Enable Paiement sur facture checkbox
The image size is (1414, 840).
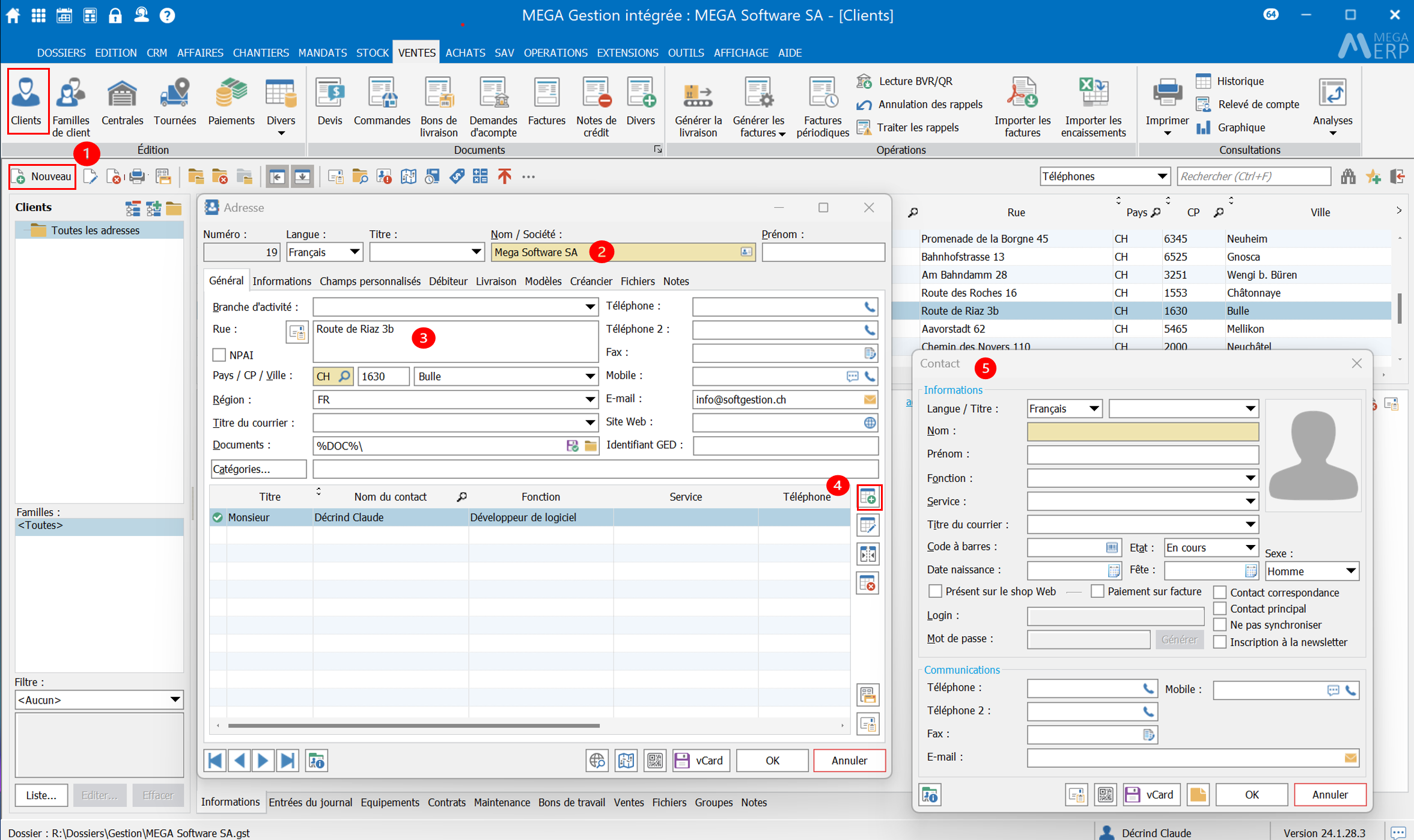point(1097,592)
